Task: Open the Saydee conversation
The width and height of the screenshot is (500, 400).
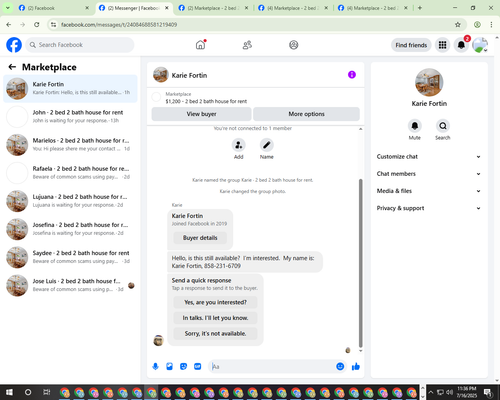Action: tap(70, 257)
